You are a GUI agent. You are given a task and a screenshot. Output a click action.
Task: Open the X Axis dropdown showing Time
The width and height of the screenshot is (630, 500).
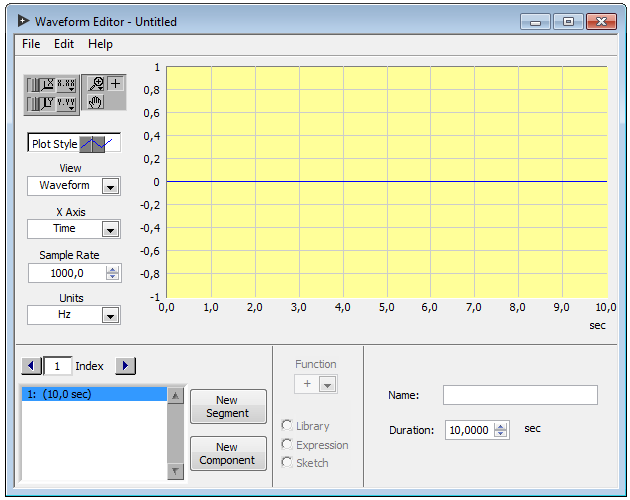(74, 229)
